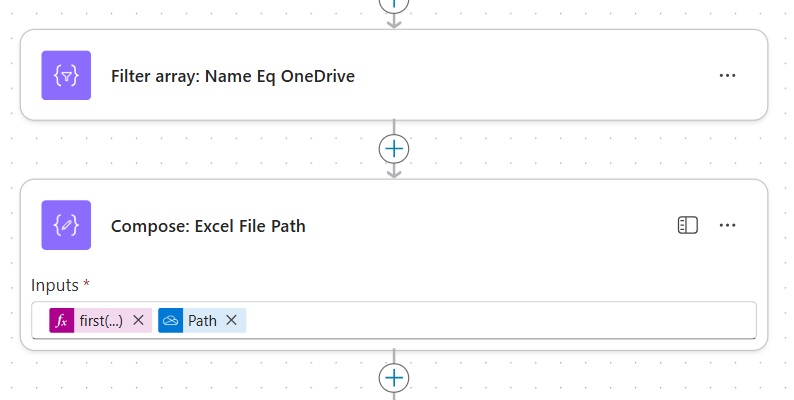Remove the Path dynamic content token
Viewport: 794px width, 400px height.
(x=231, y=320)
